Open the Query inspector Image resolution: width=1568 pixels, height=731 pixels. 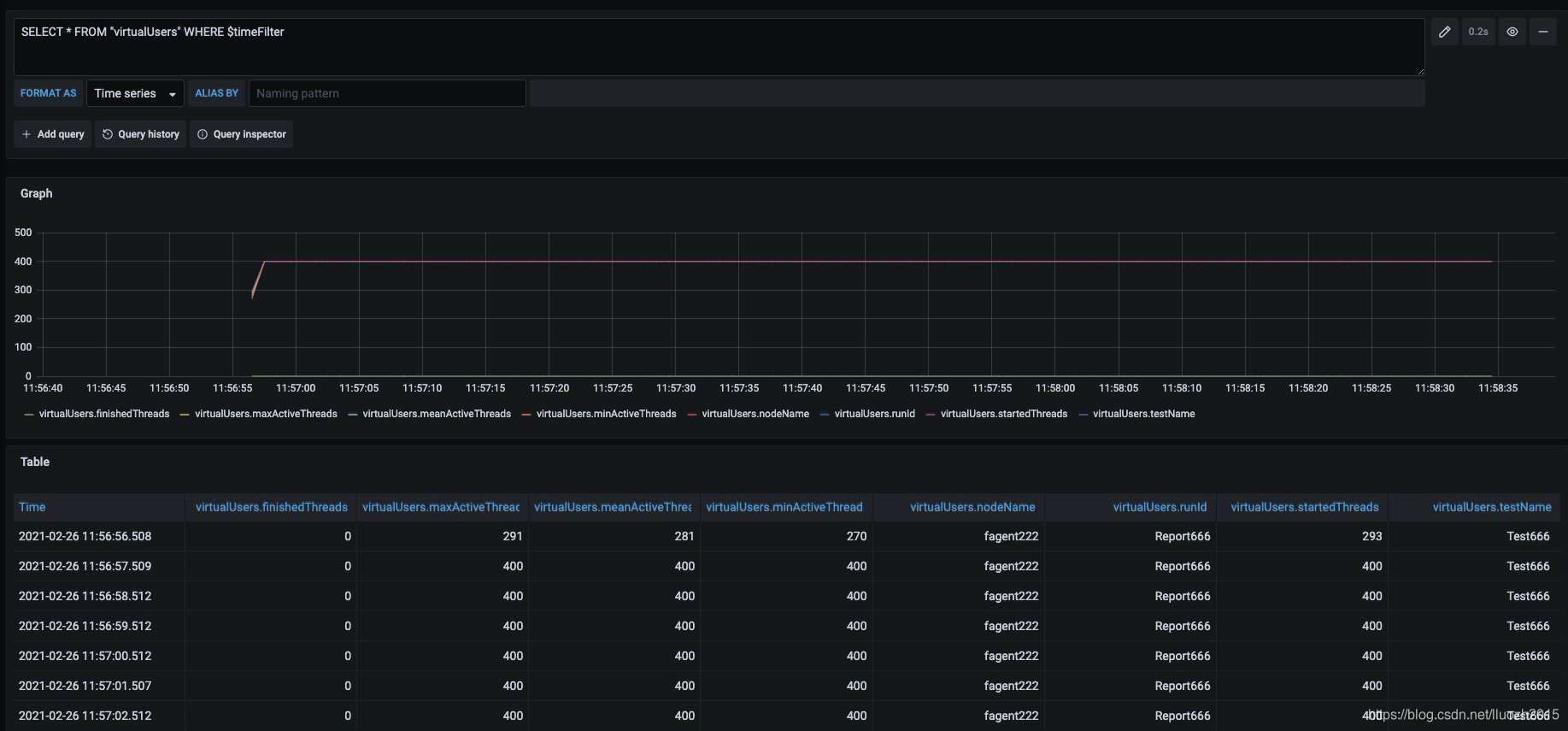click(241, 134)
